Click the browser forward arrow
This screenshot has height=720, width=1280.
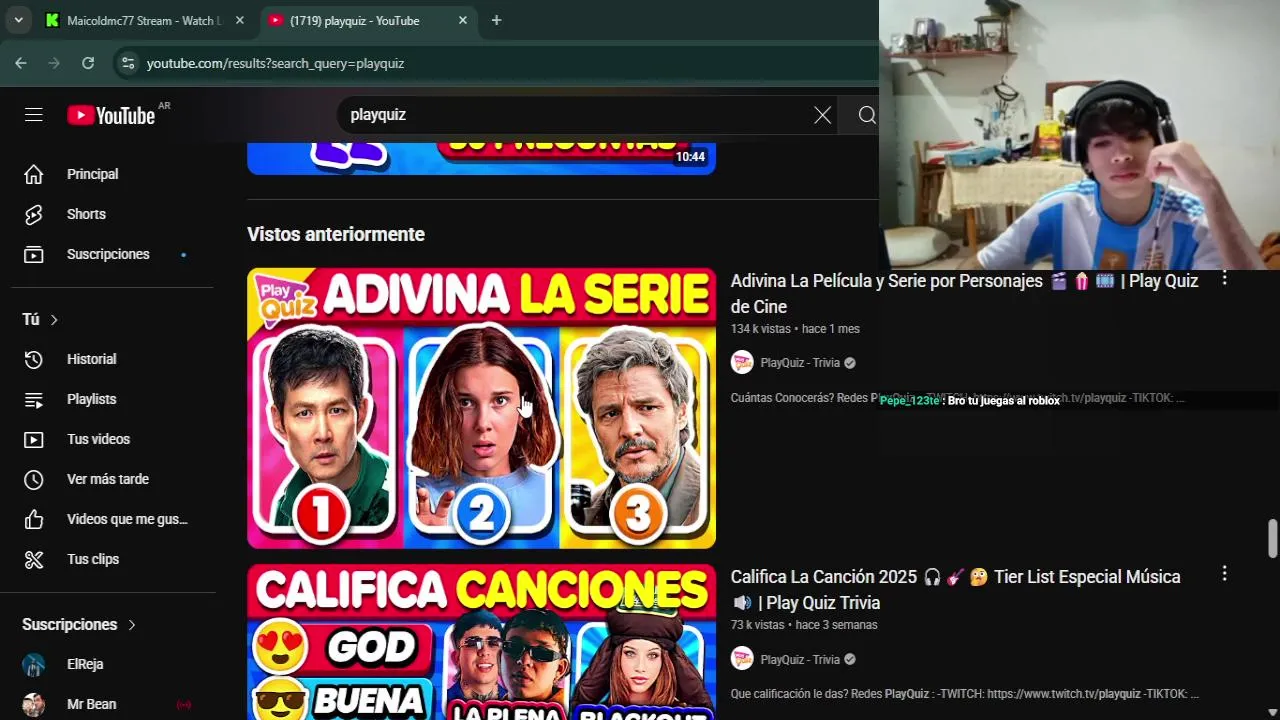click(x=54, y=63)
